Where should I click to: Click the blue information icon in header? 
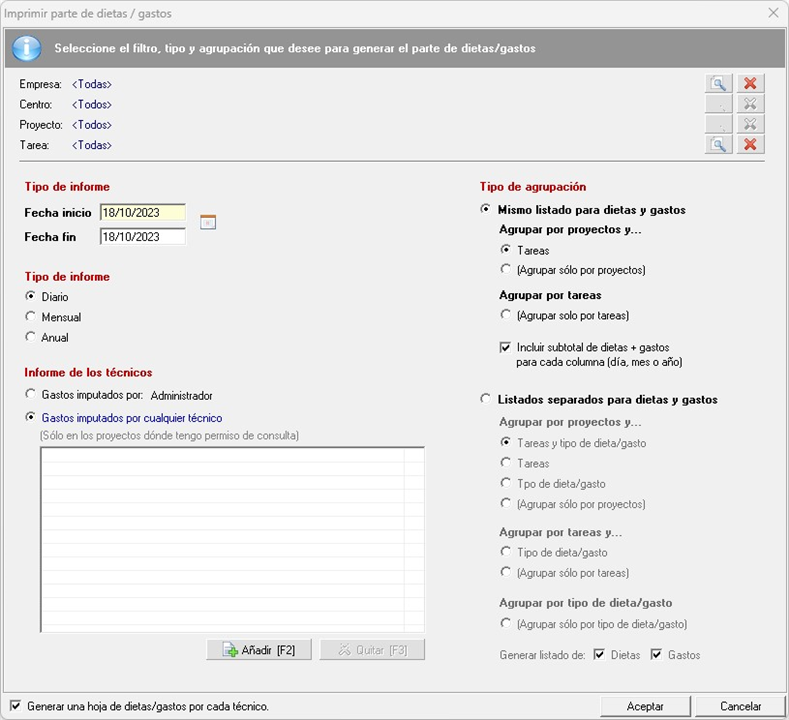tap(26, 48)
